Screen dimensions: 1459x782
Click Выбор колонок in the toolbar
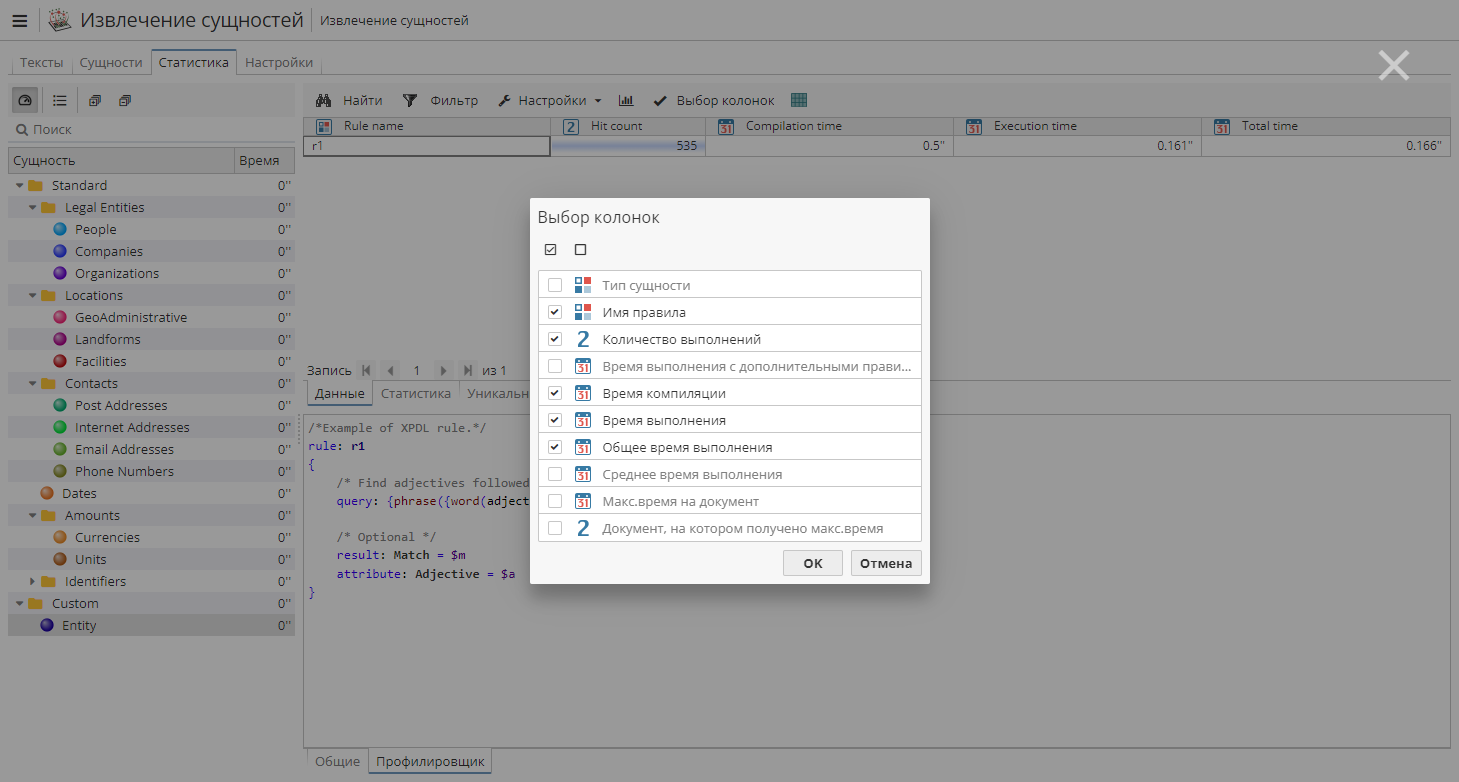714,100
